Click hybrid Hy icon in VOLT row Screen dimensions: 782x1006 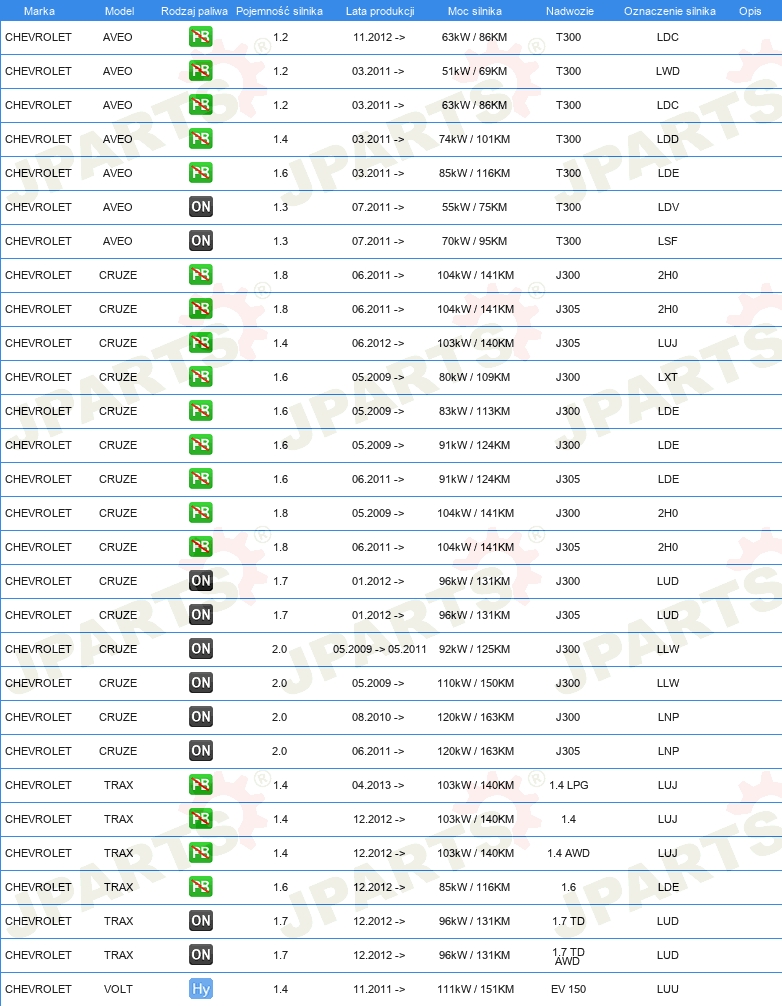(x=201, y=989)
